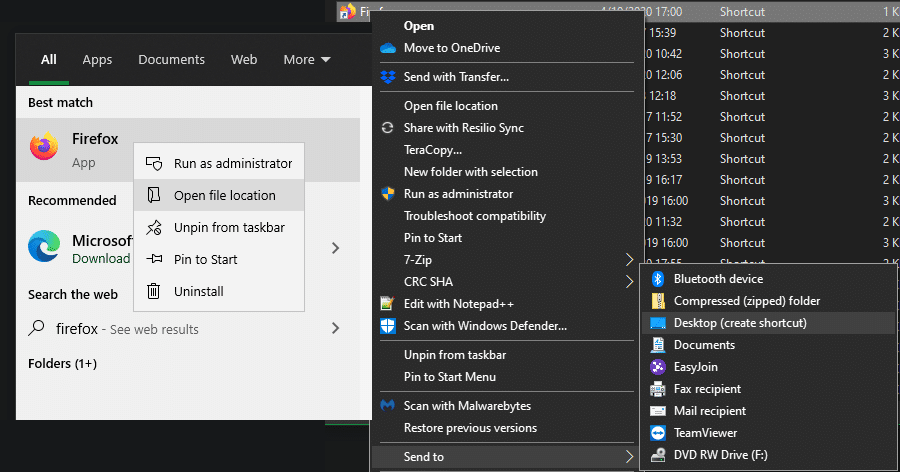Screen dimensions: 900x472
Task: Switch to the Web search tab
Action: point(244,60)
